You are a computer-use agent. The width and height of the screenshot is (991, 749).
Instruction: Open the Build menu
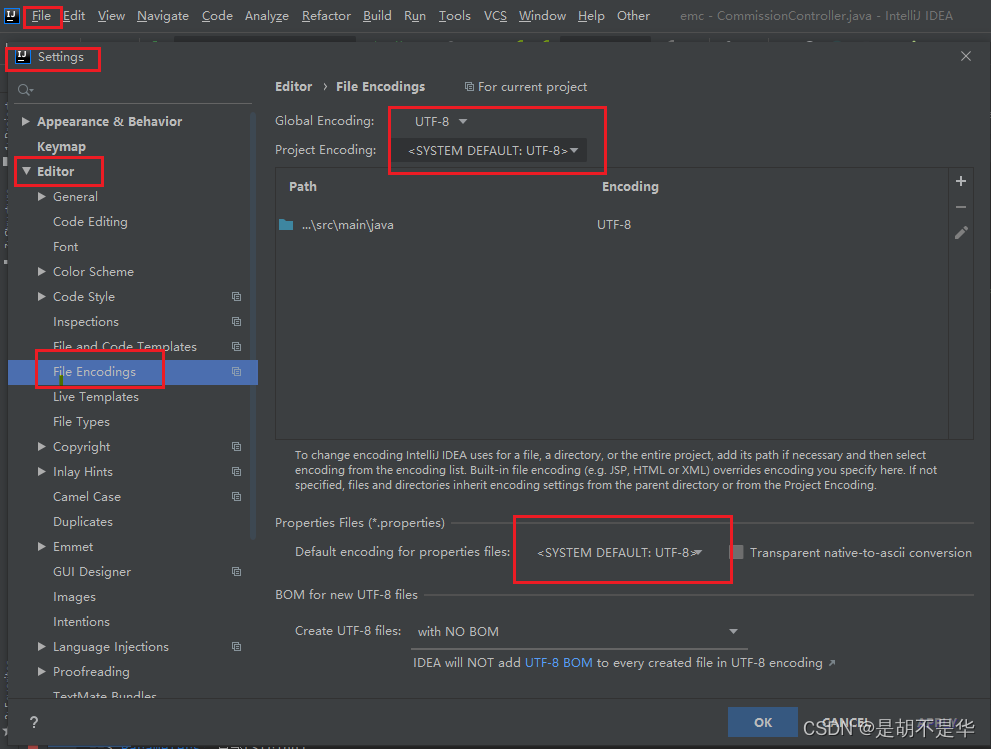point(377,16)
